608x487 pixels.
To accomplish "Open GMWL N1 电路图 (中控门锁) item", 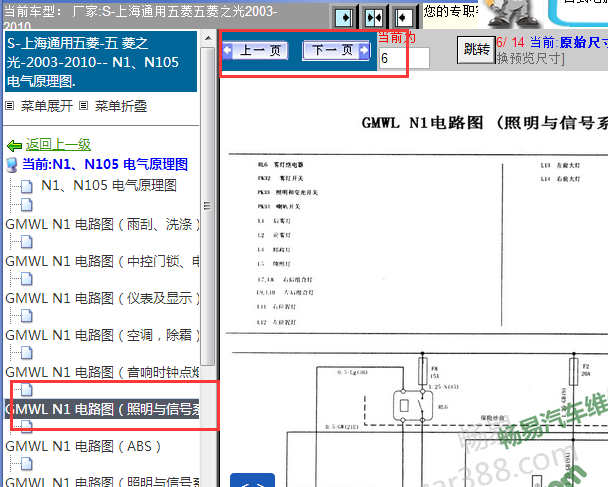I will click(102, 261).
